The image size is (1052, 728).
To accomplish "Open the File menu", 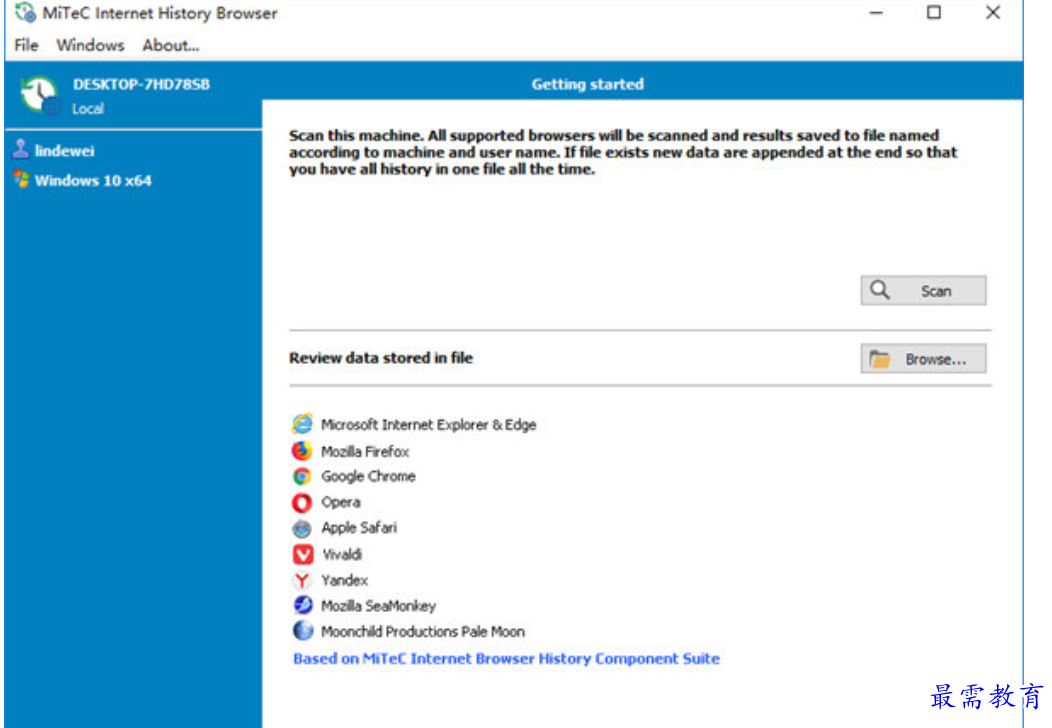I will [x=26, y=45].
